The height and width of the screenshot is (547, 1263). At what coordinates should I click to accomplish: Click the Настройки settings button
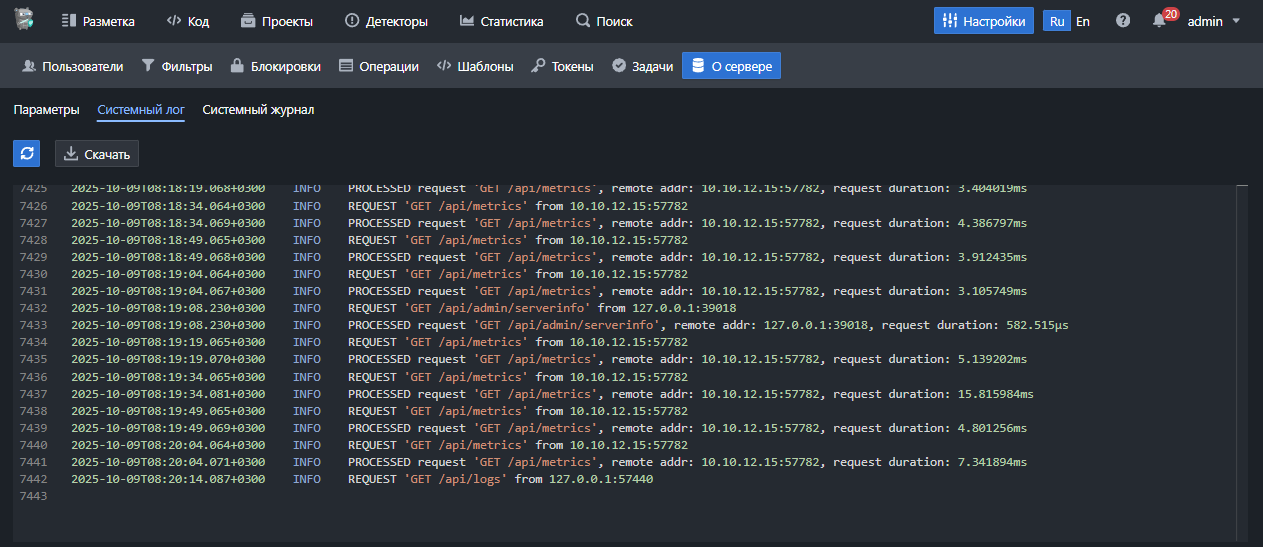(x=983, y=21)
